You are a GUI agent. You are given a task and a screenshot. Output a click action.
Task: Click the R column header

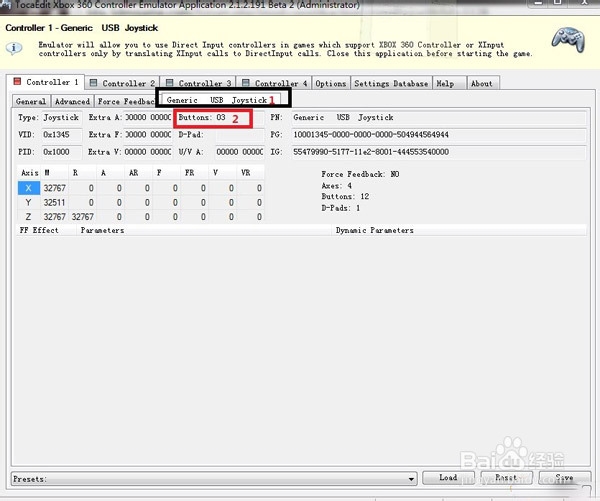pyautogui.click(x=82, y=173)
